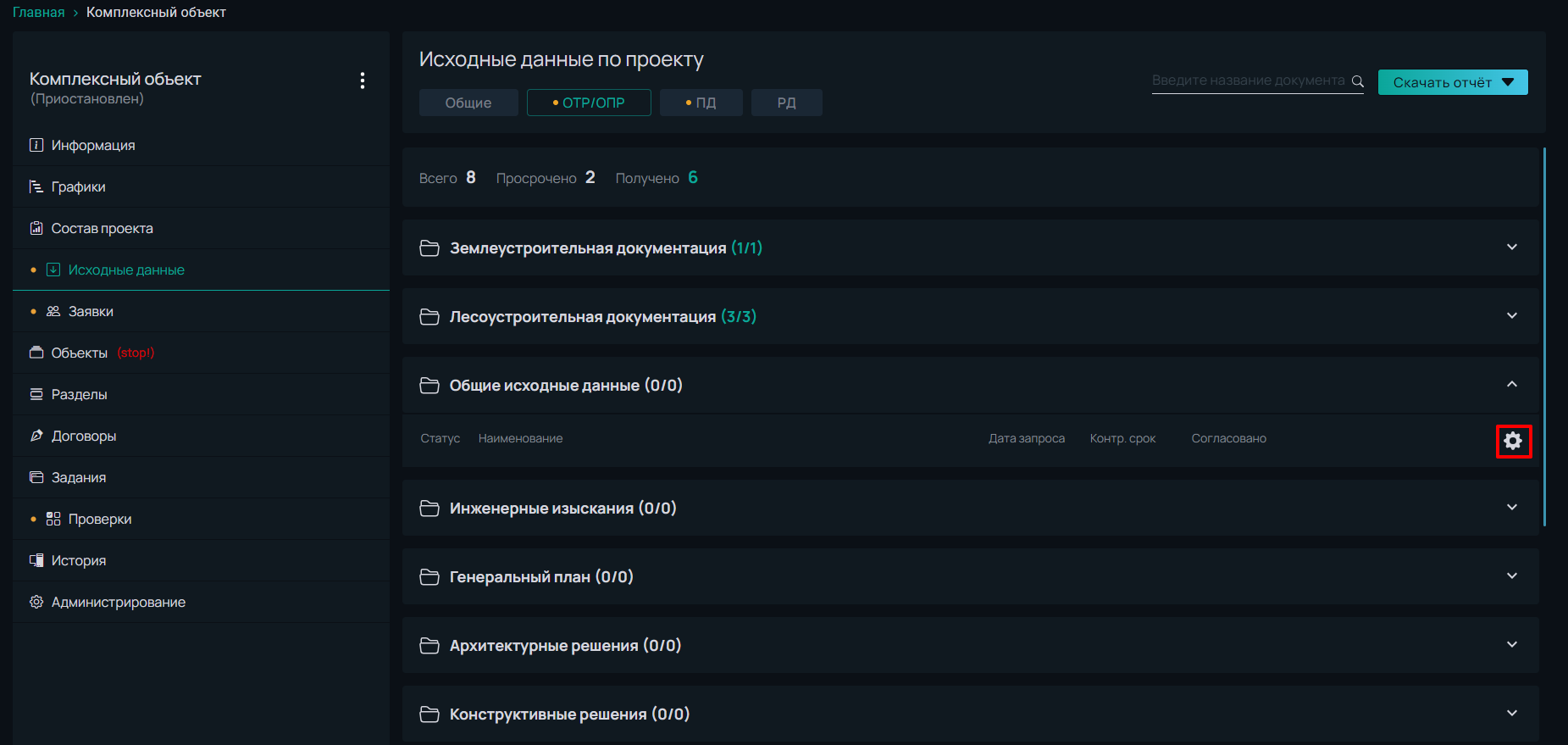Expand the Инженерные изыскания chevron
This screenshot has width=1568, height=745.
[1512, 508]
